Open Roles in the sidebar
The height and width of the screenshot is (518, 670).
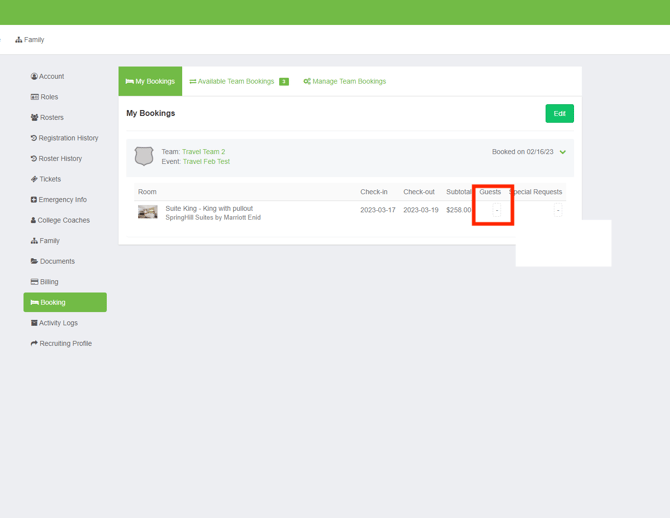point(45,97)
